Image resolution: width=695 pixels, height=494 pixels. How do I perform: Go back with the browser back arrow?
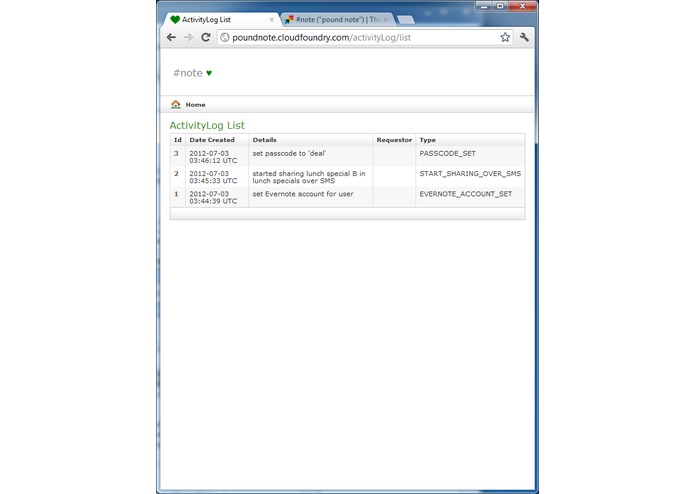(171, 38)
